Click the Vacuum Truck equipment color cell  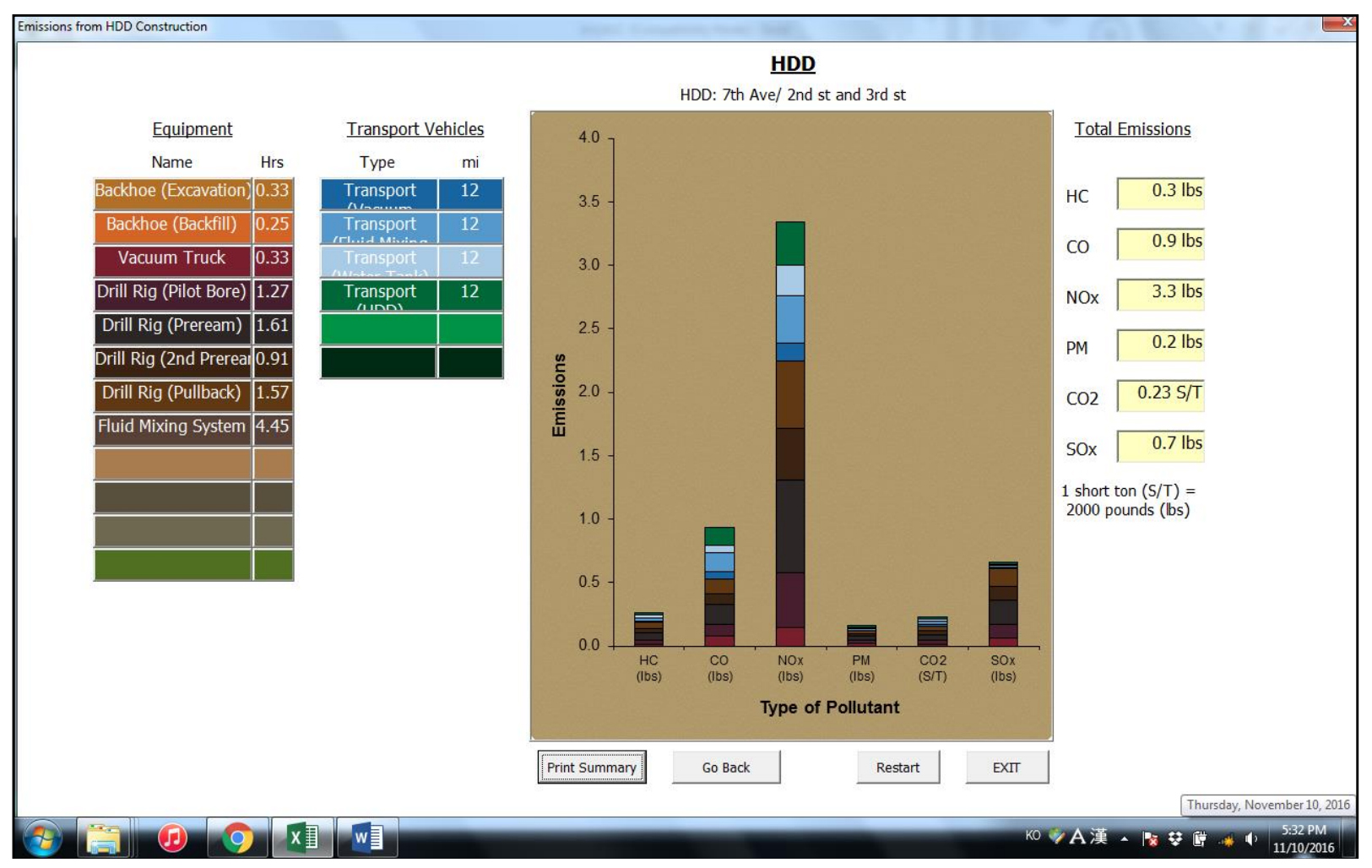tap(172, 259)
